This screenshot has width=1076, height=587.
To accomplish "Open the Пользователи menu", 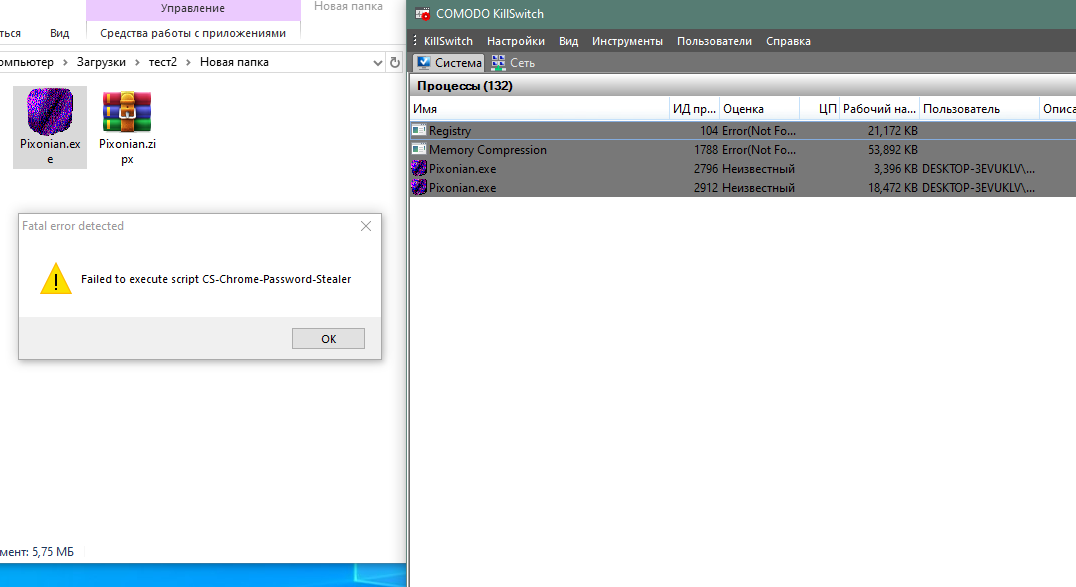I will pos(714,41).
